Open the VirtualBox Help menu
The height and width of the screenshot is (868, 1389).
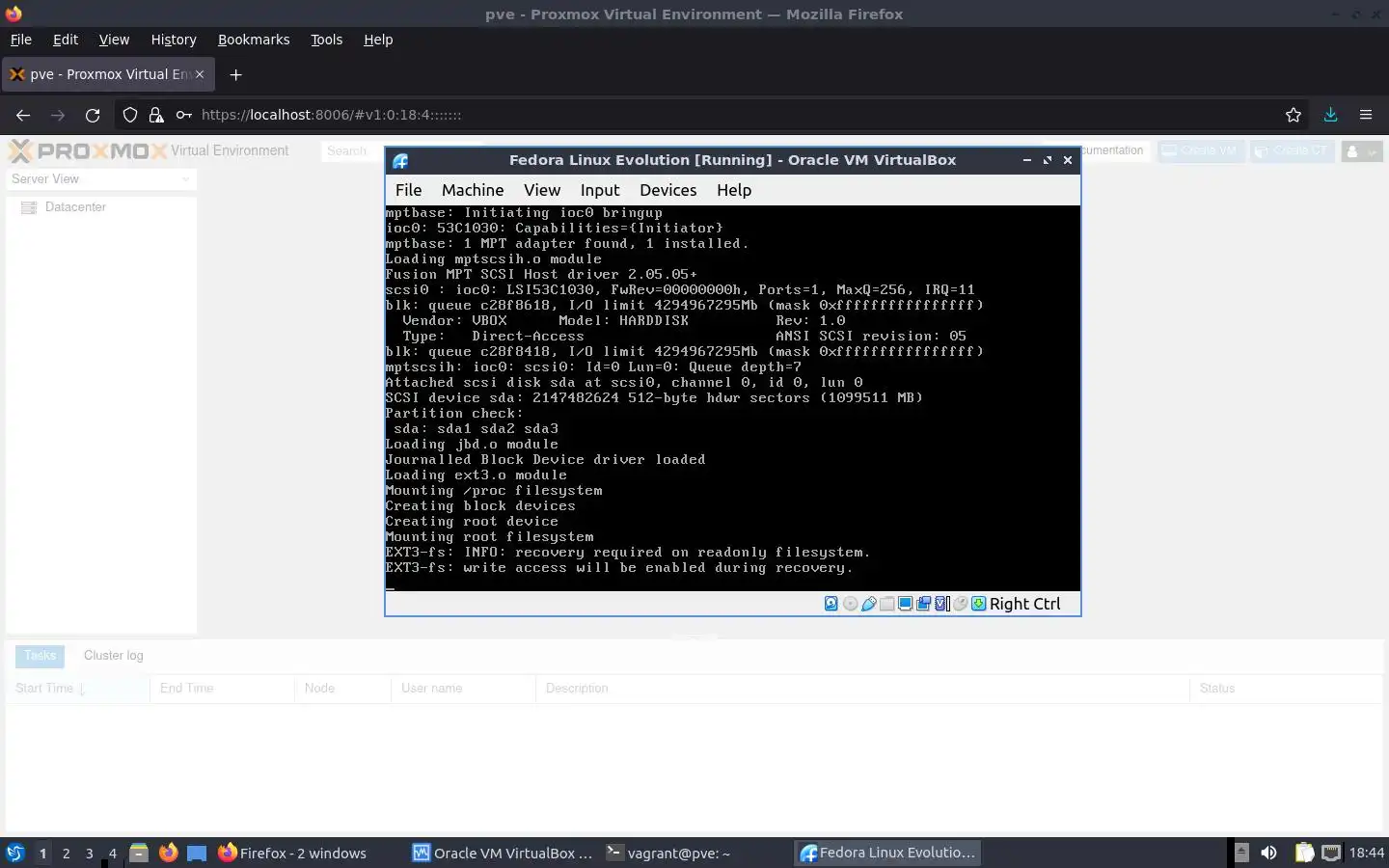point(734,190)
